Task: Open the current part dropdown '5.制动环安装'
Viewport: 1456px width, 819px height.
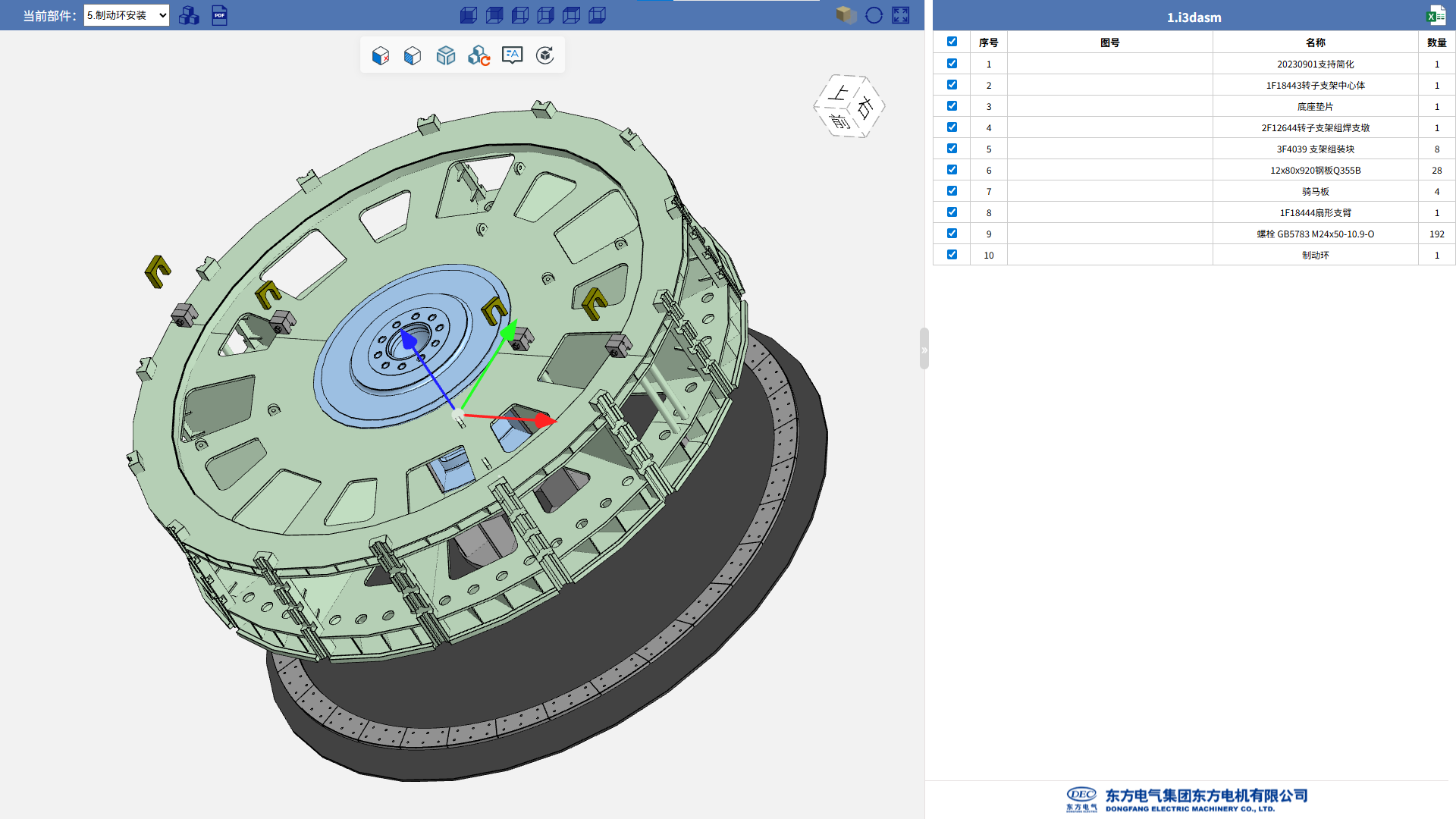Action: 126,15
